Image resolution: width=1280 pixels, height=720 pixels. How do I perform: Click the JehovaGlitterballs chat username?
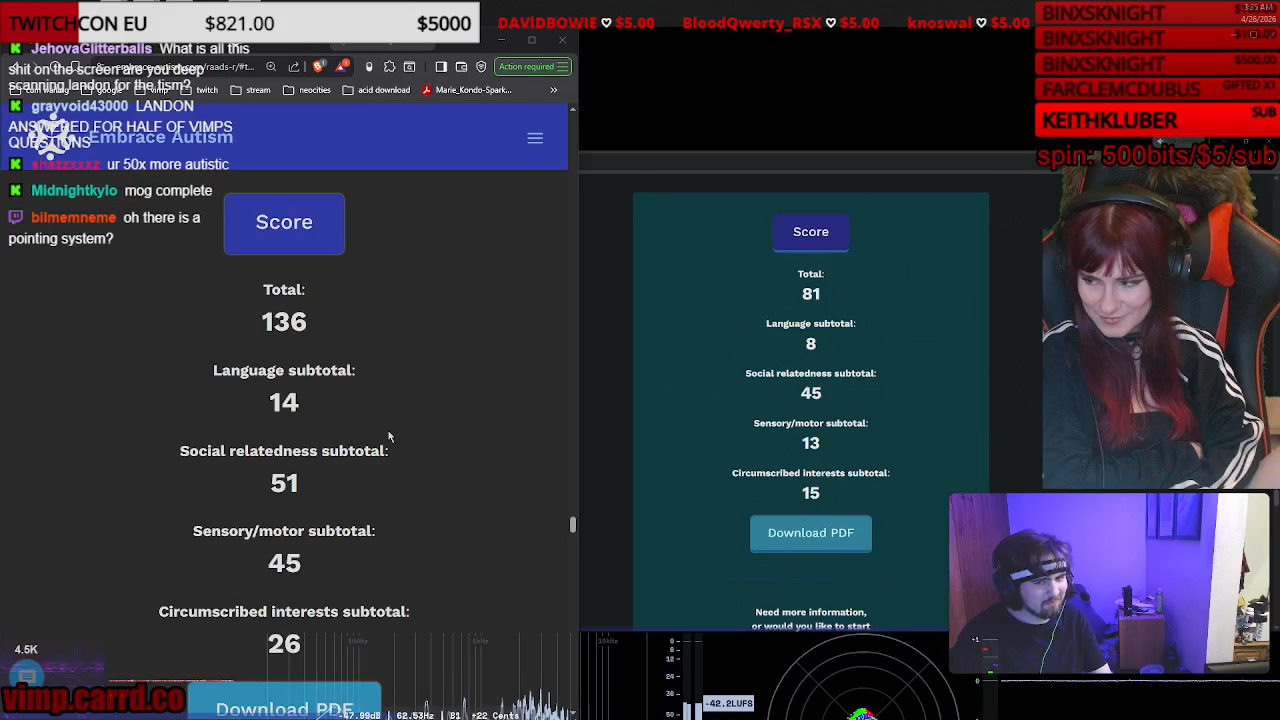click(x=91, y=49)
